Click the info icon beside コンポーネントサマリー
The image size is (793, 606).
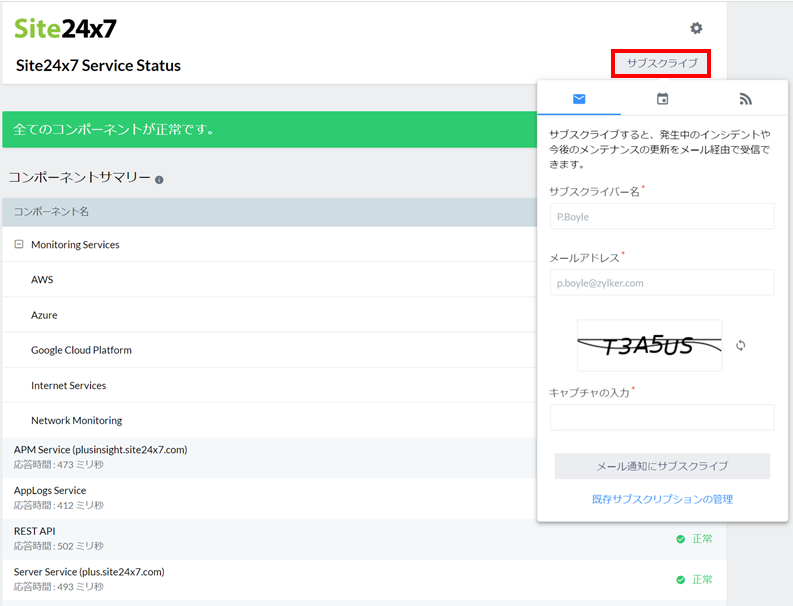click(159, 180)
